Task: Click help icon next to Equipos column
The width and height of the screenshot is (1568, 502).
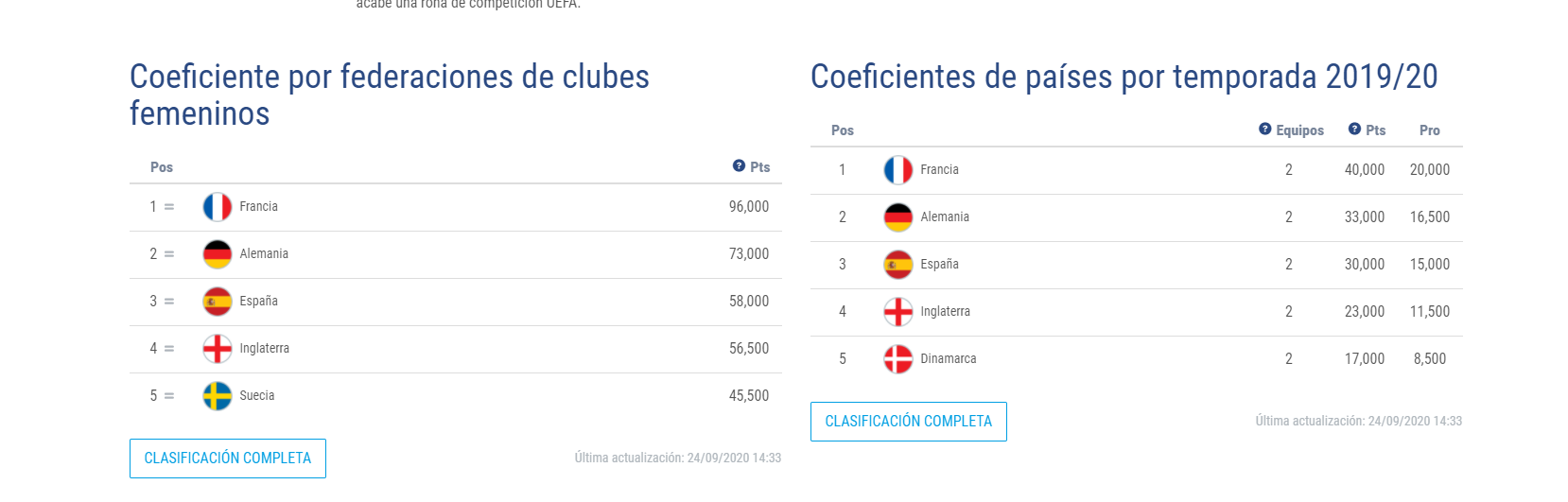Action: (x=1265, y=130)
